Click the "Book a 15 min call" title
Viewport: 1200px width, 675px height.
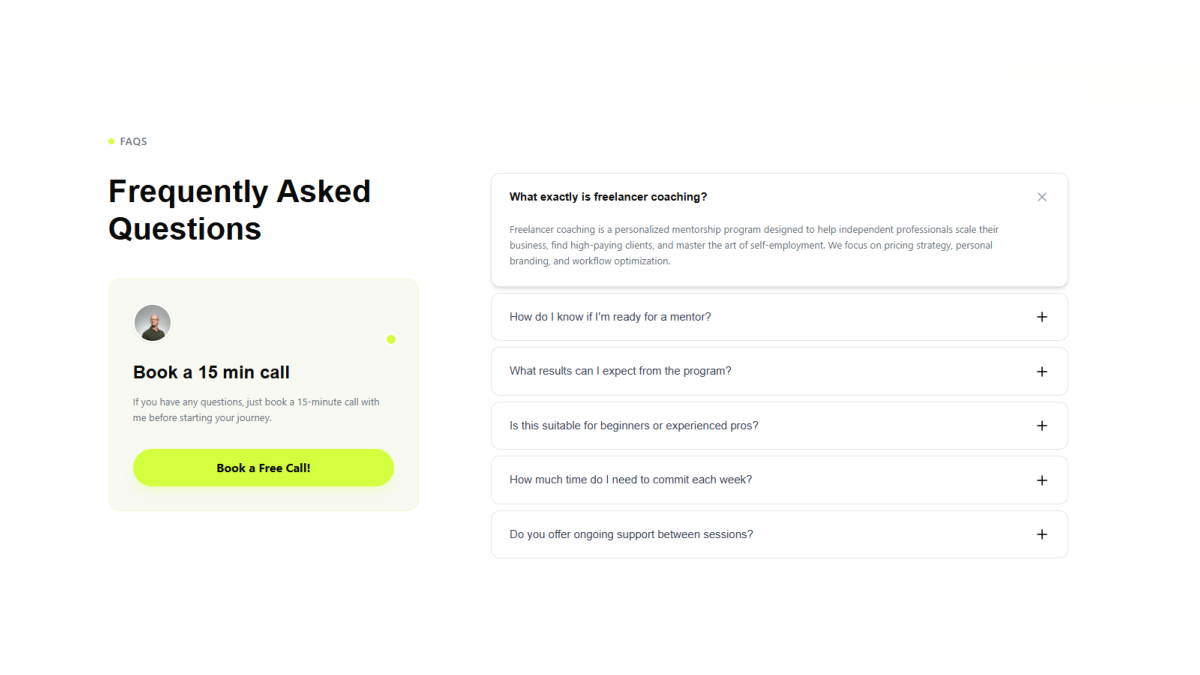pos(211,371)
